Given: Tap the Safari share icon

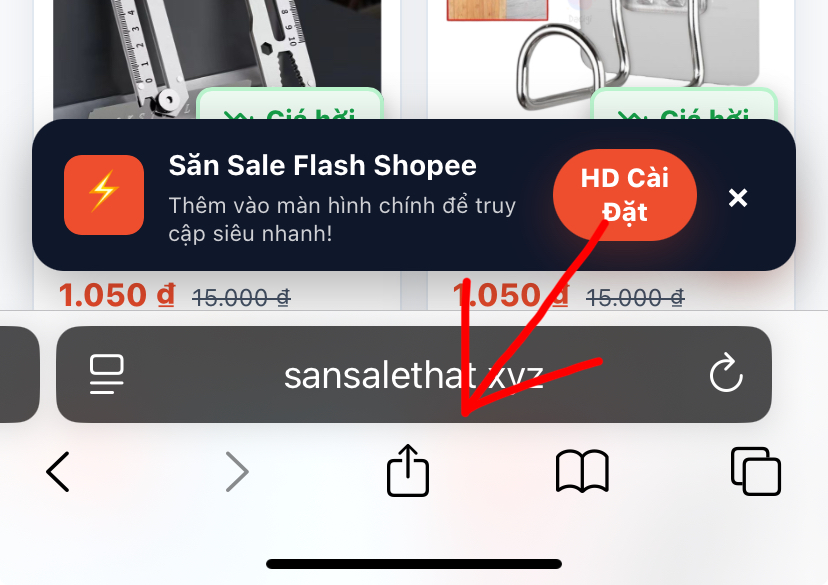Looking at the screenshot, I should tap(408, 470).
